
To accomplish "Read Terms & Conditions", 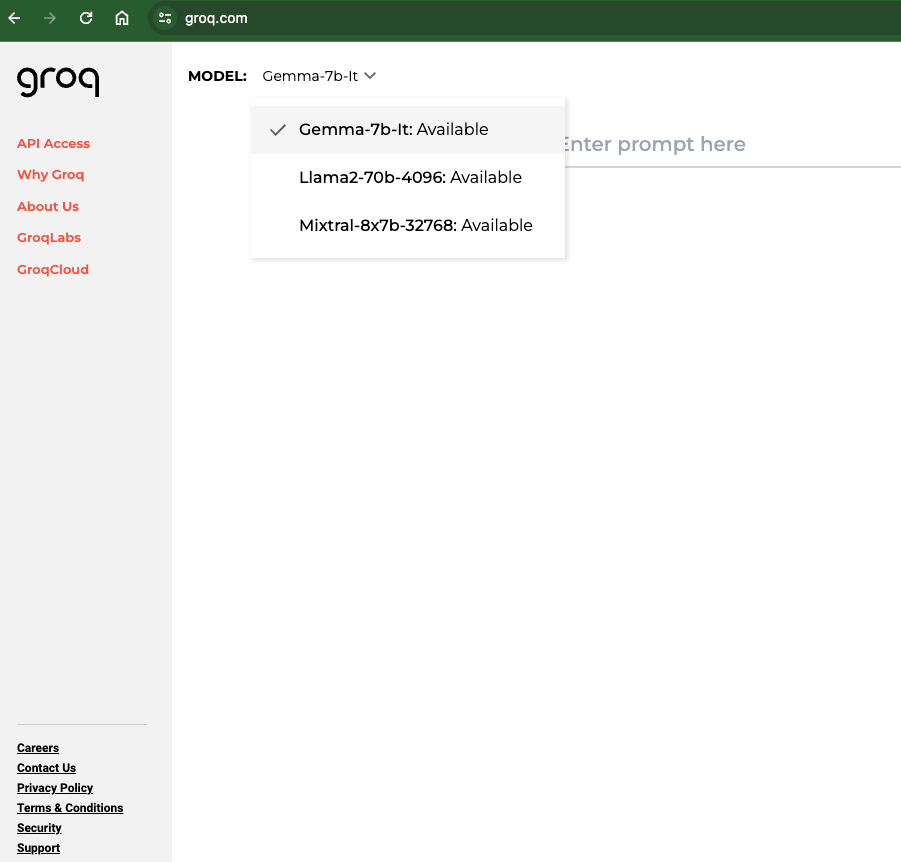I will coord(70,808).
